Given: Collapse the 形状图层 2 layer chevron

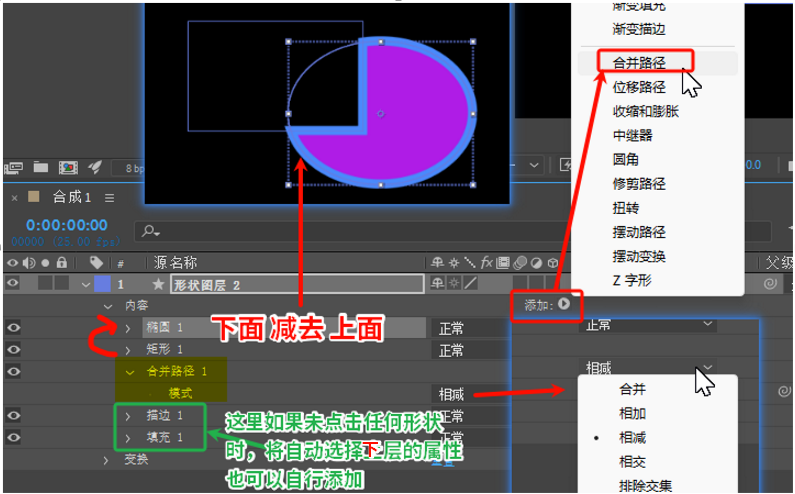Looking at the screenshot, I should coord(86,285).
